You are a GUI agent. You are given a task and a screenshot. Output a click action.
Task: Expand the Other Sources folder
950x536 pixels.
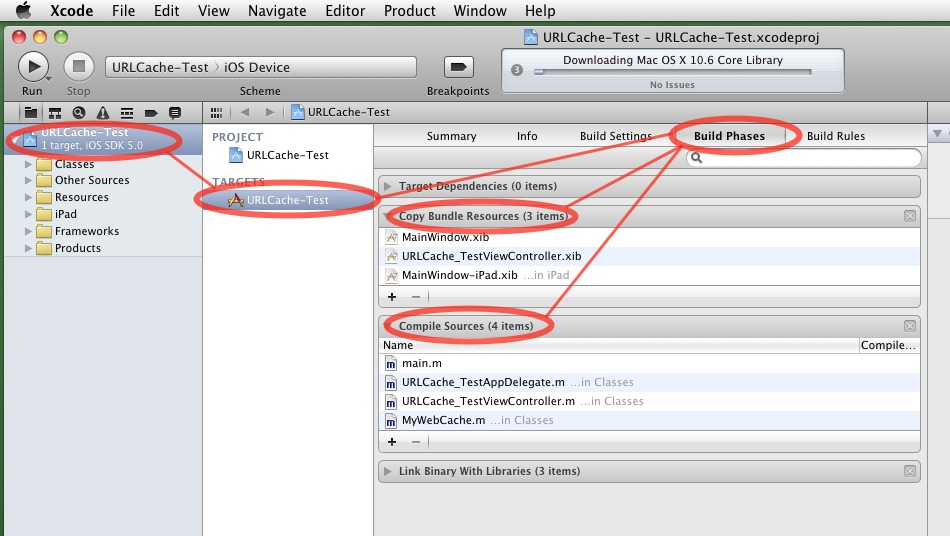[x=28, y=180]
